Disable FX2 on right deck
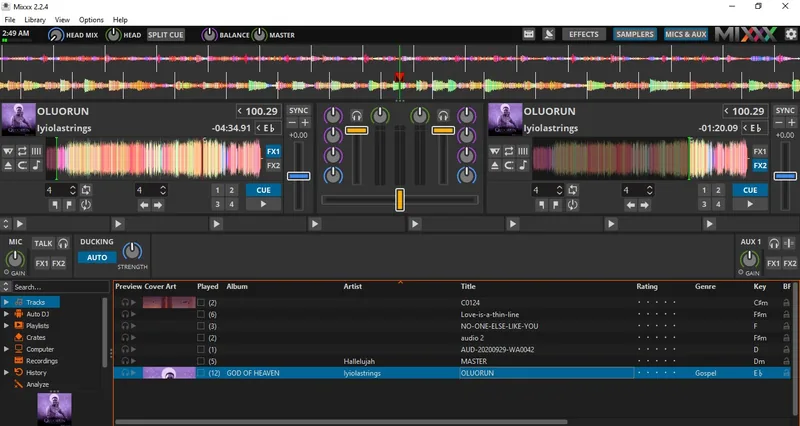The height and width of the screenshot is (426, 800). (760, 165)
